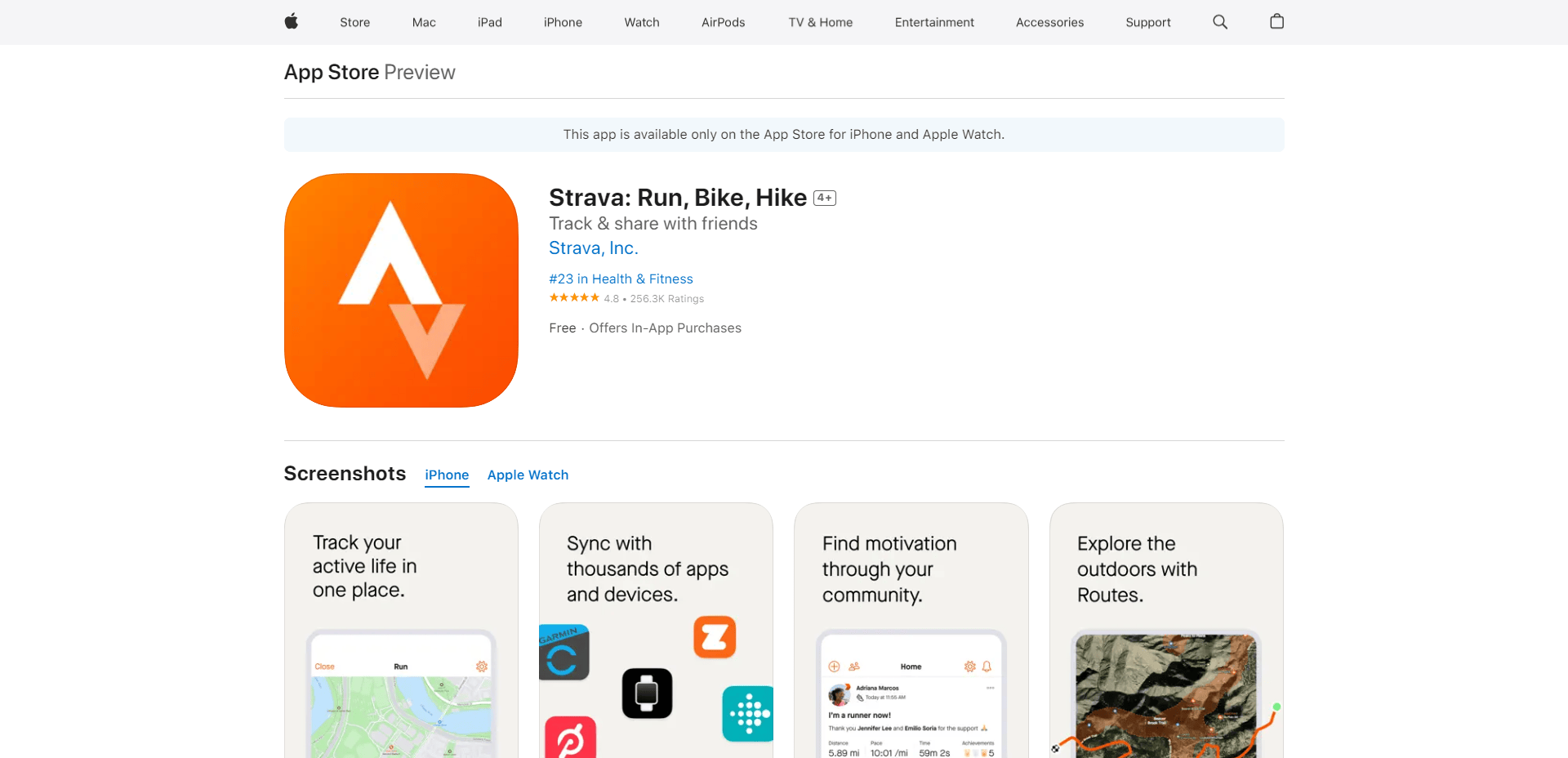Open the Watch menu
1568x758 pixels.
642,22
